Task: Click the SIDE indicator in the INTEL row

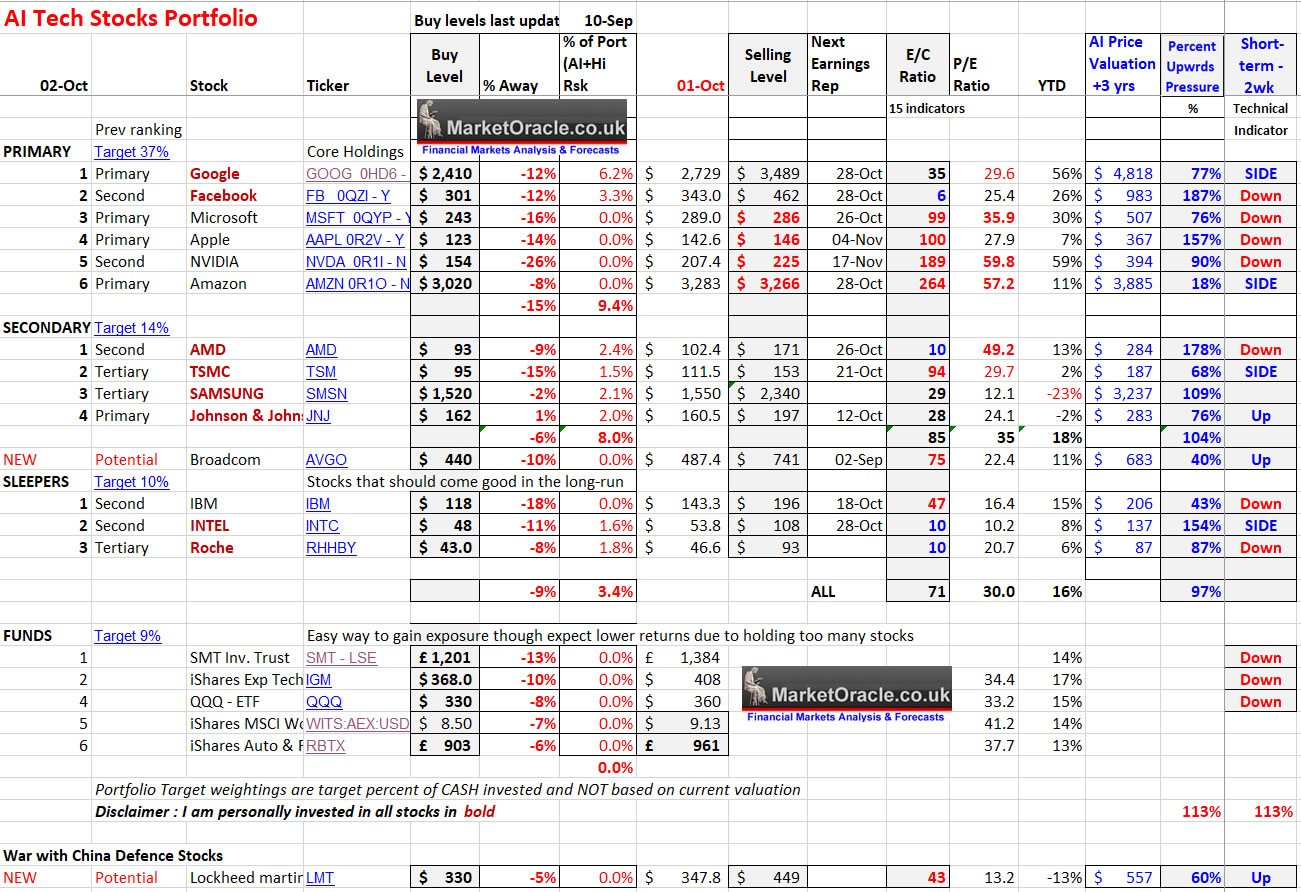Action: point(1261,526)
